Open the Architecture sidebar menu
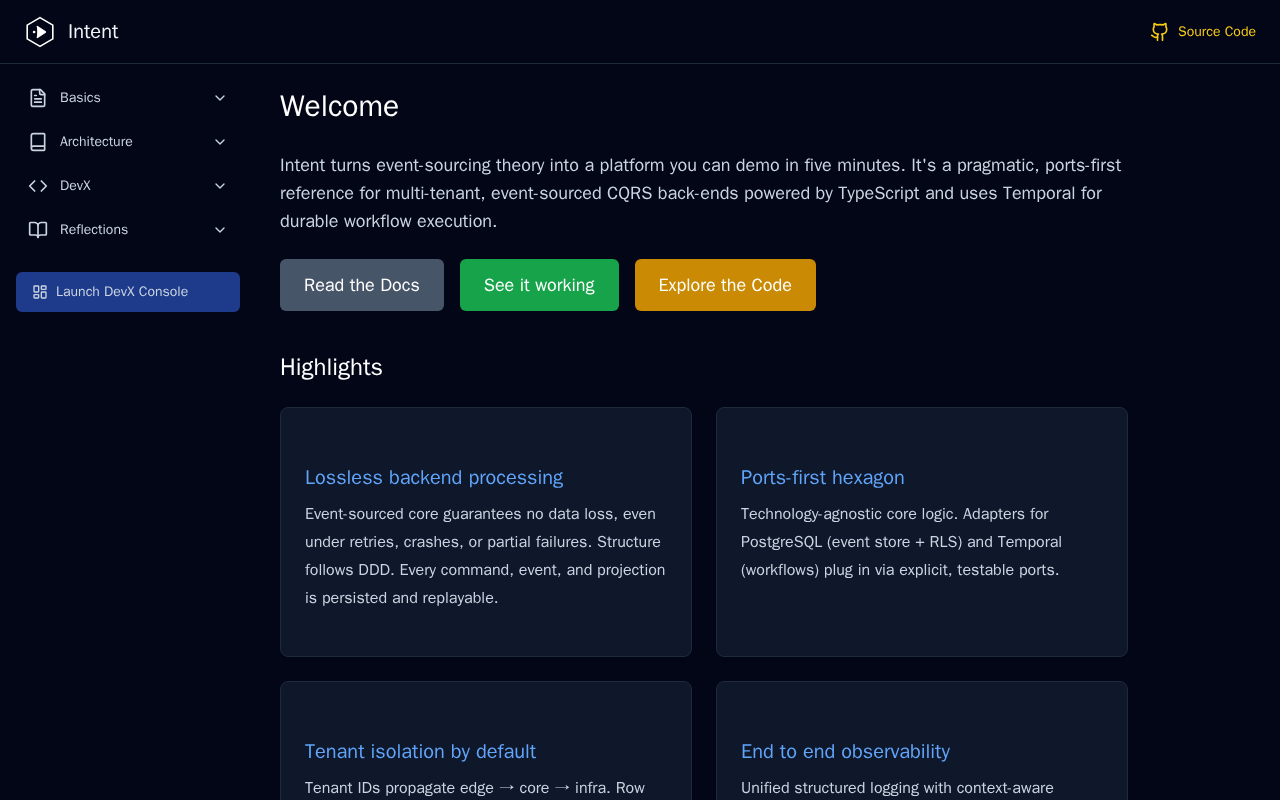Image resolution: width=1280 pixels, height=800 pixels. tap(128, 142)
